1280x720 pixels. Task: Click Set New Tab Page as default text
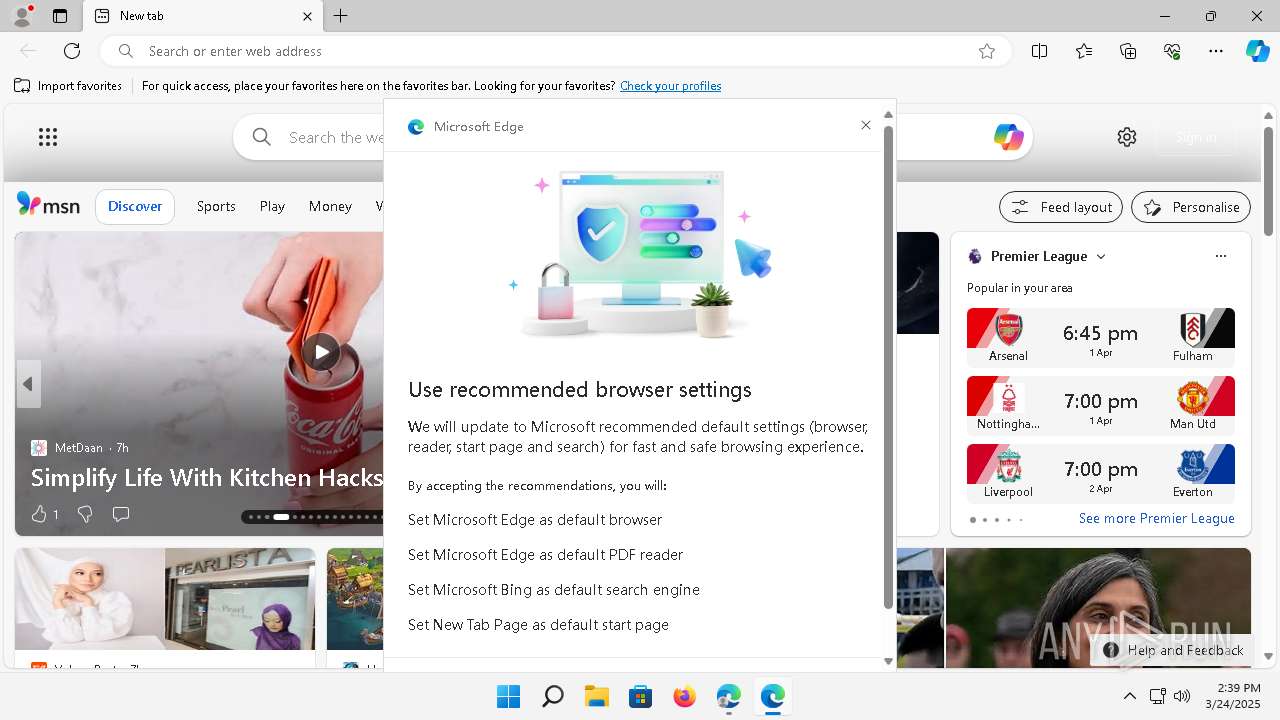[538, 625]
